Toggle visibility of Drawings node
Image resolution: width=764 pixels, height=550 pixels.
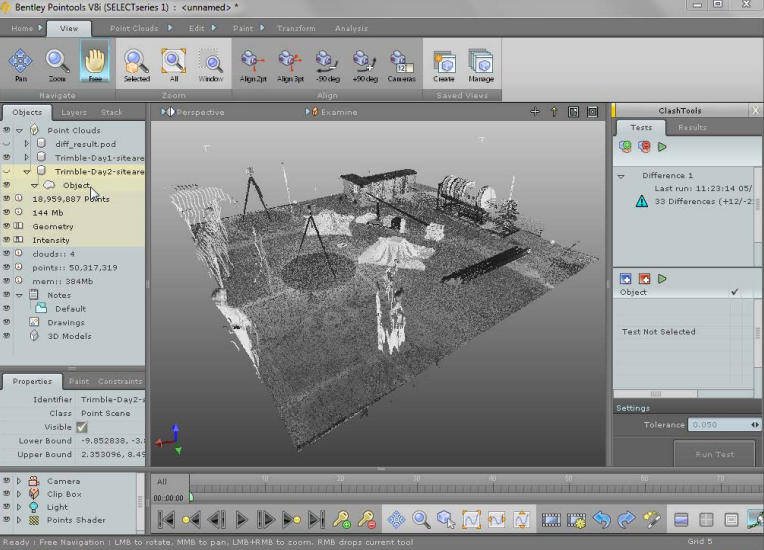coord(6,322)
